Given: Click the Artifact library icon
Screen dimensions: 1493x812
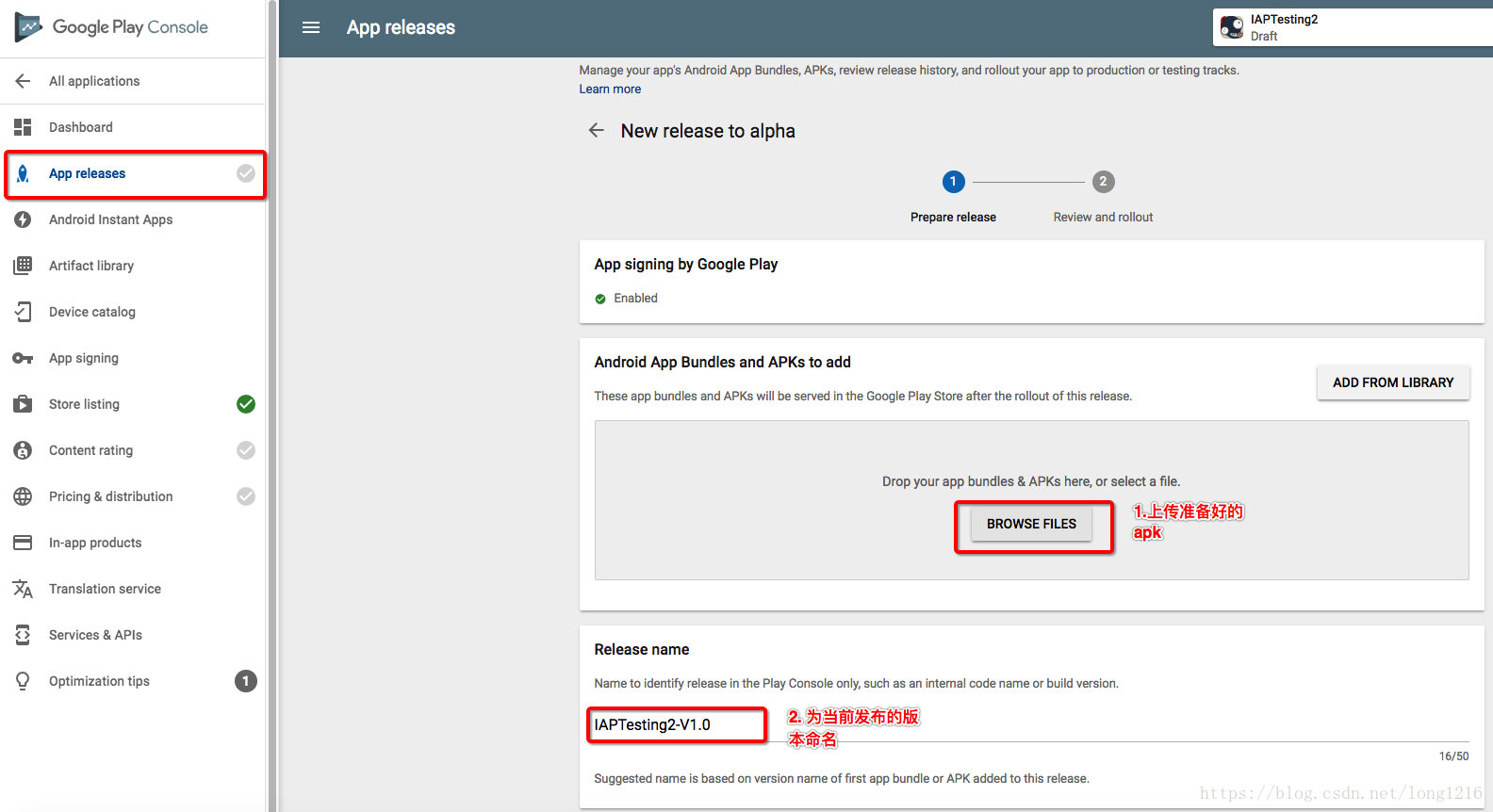Looking at the screenshot, I should [x=23, y=266].
